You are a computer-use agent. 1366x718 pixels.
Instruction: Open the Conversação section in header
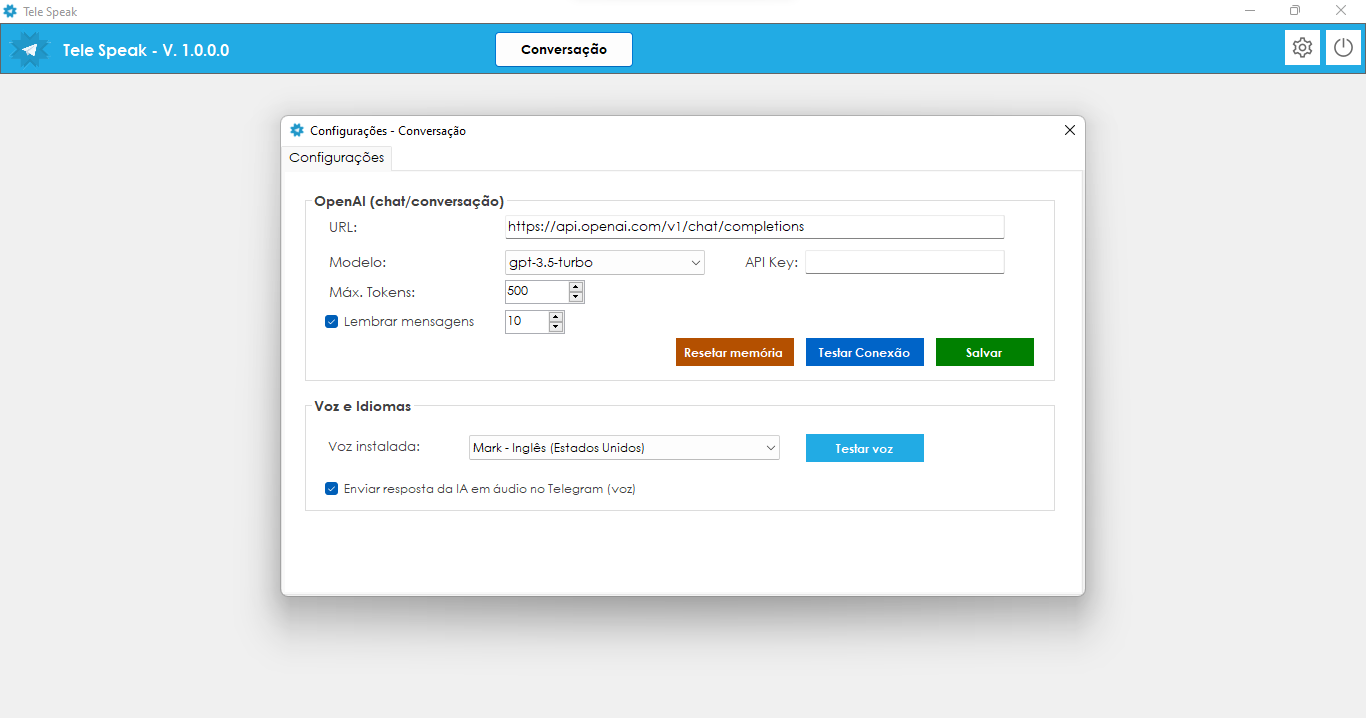click(x=564, y=49)
